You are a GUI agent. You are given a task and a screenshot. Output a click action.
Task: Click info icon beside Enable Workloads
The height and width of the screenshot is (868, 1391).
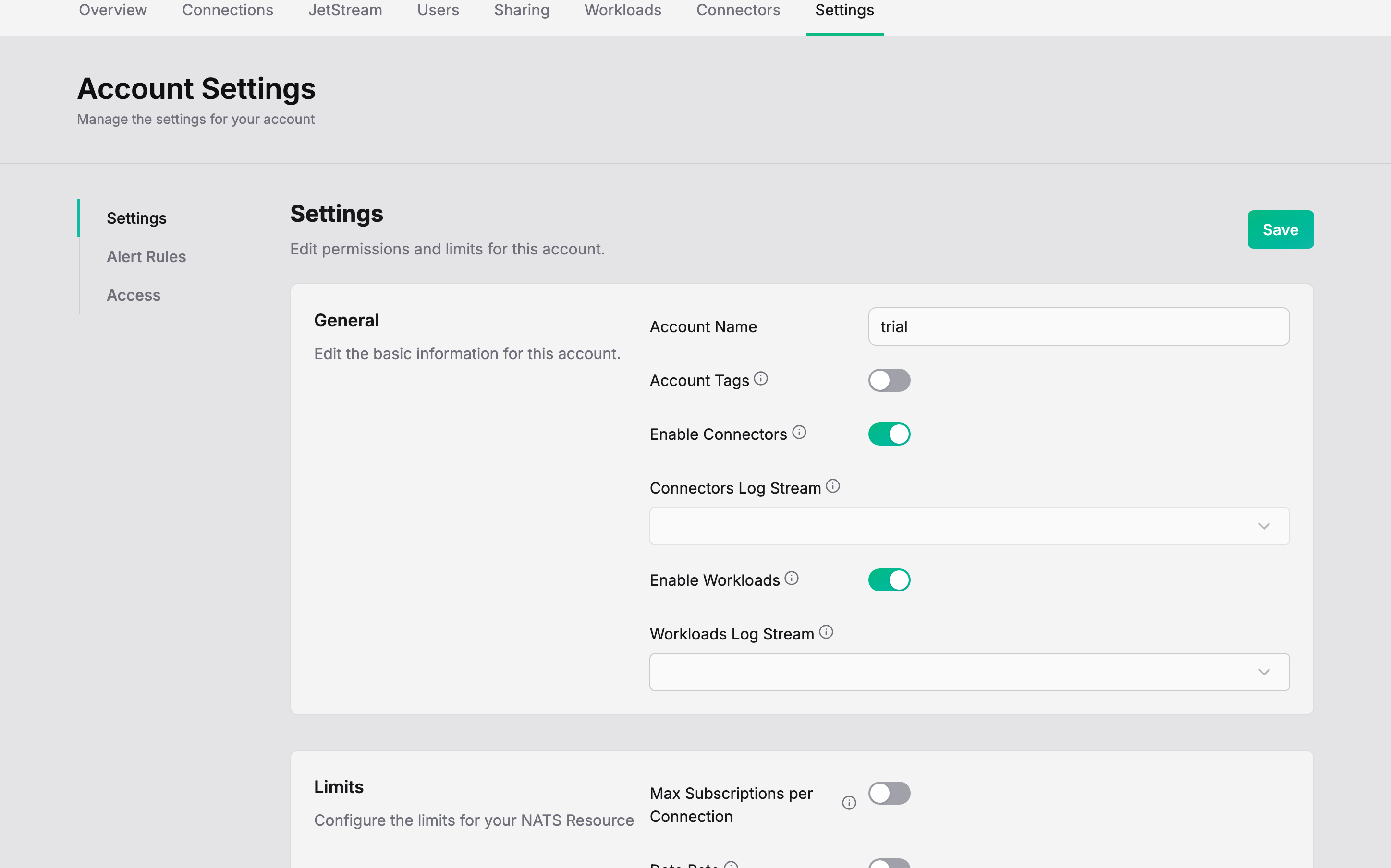(x=792, y=578)
